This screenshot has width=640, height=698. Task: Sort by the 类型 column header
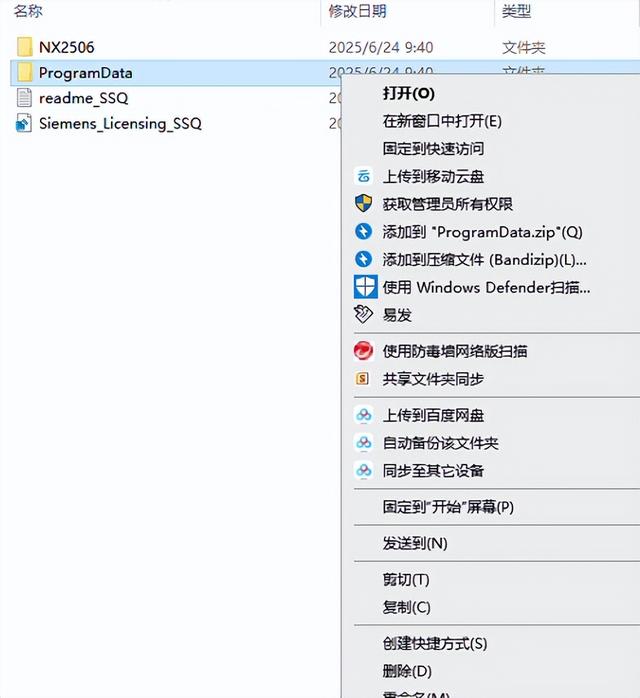pyautogui.click(x=516, y=11)
